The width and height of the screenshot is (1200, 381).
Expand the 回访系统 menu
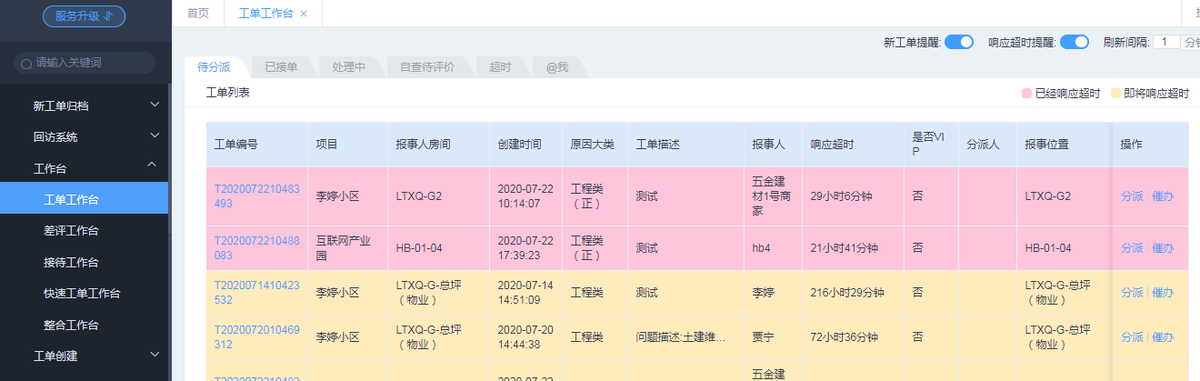coord(85,136)
